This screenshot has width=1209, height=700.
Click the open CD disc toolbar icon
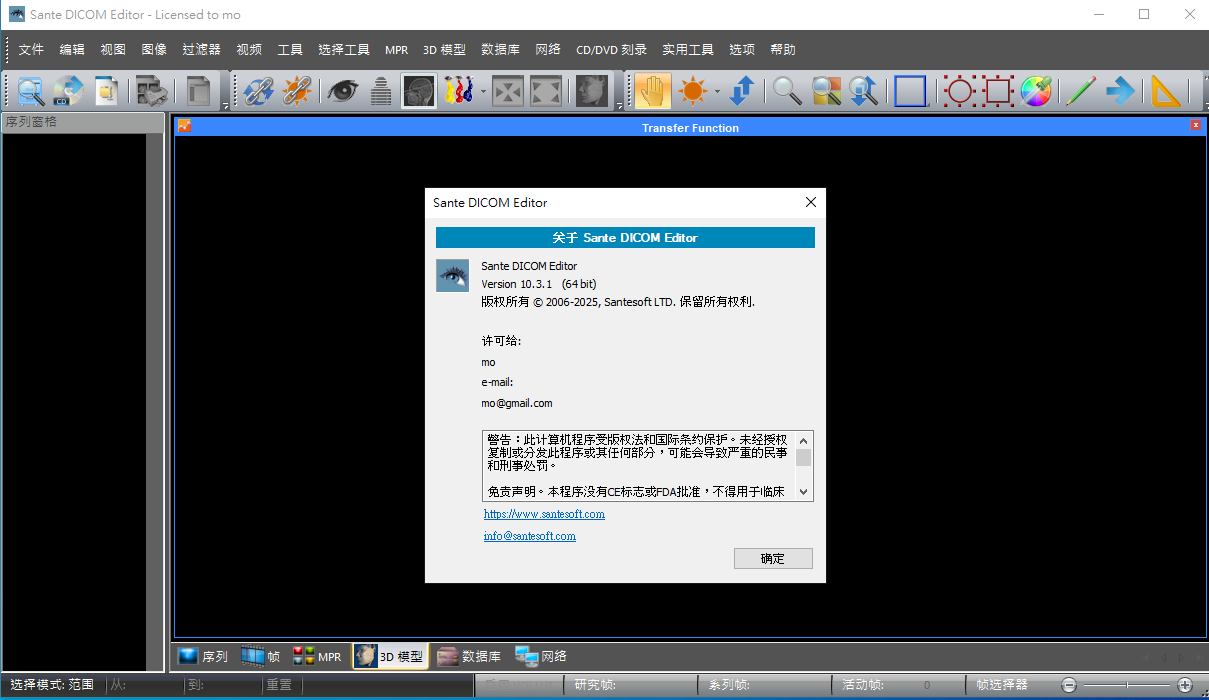pyautogui.click(x=68, y=91)
